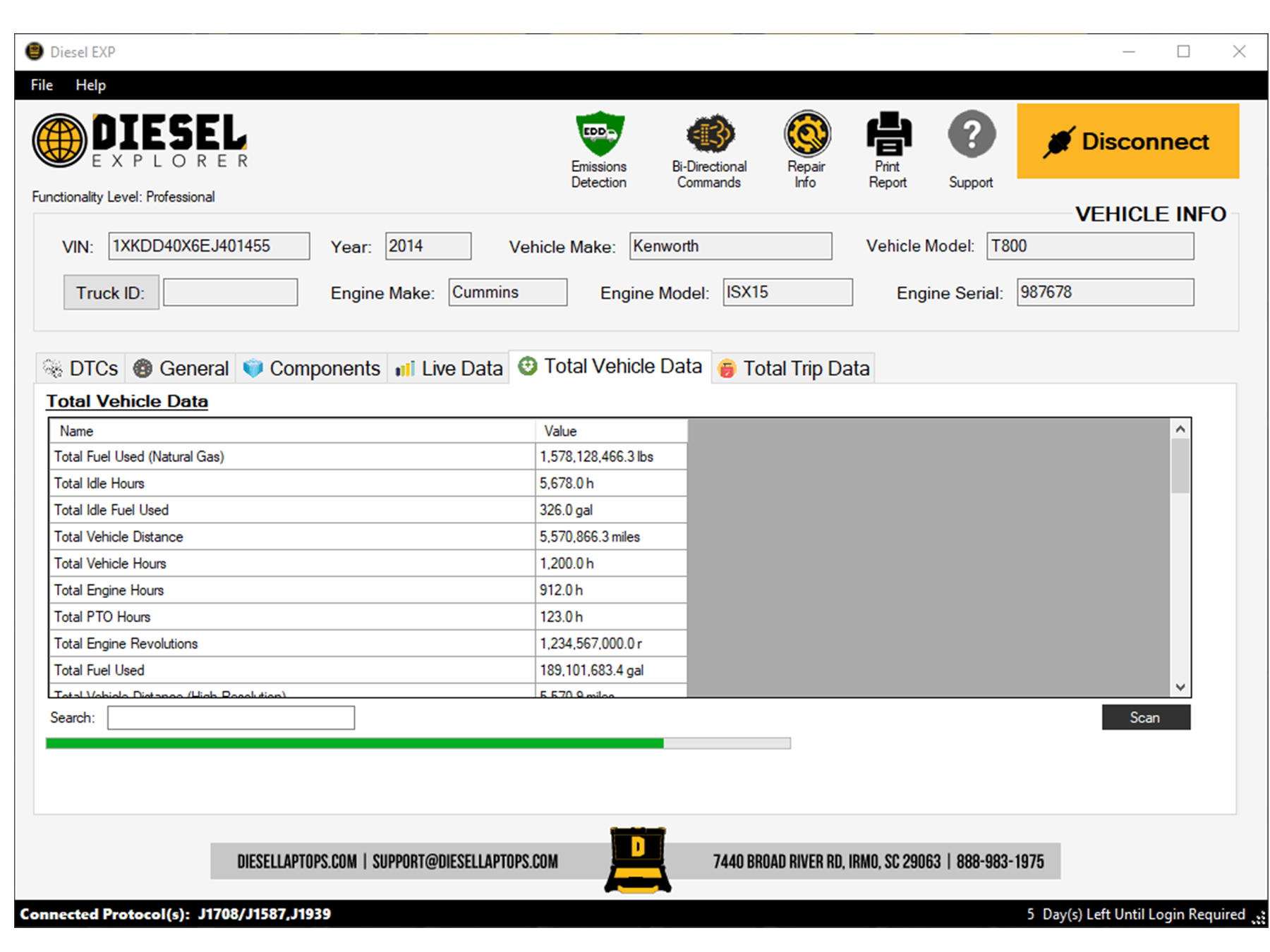1270x952 pixels.
Task: Click the Truck ID button
Action: (x=111, y=293)
